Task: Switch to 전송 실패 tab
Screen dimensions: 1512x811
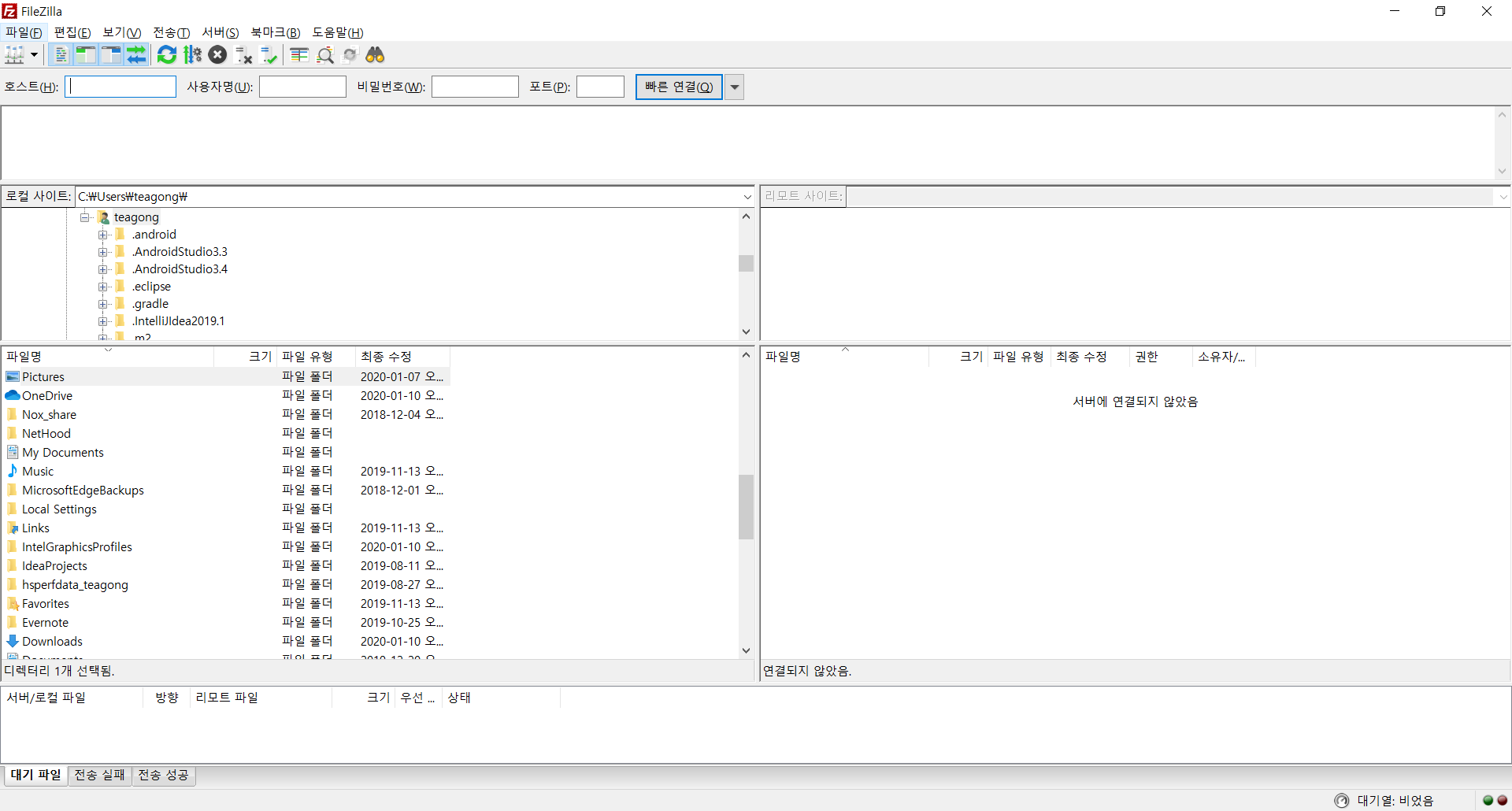Action: [100, 775]
